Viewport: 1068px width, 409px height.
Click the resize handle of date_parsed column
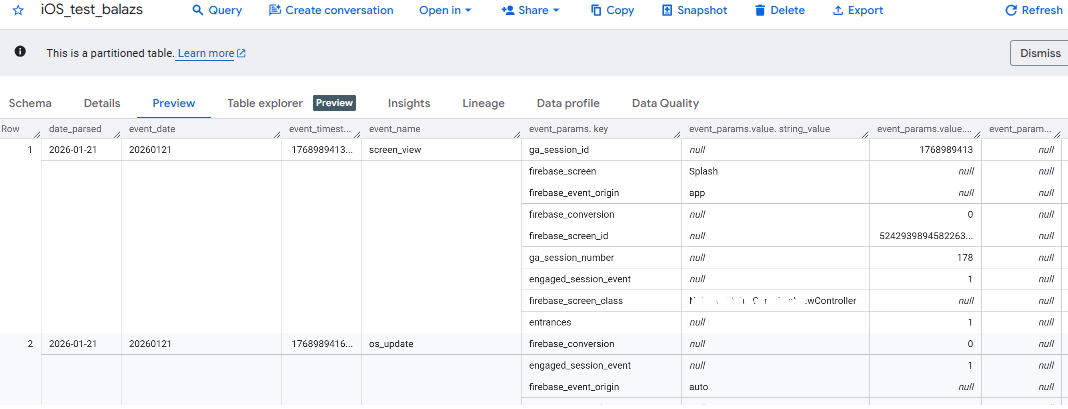pyautogui.click(x=117, y=134)
